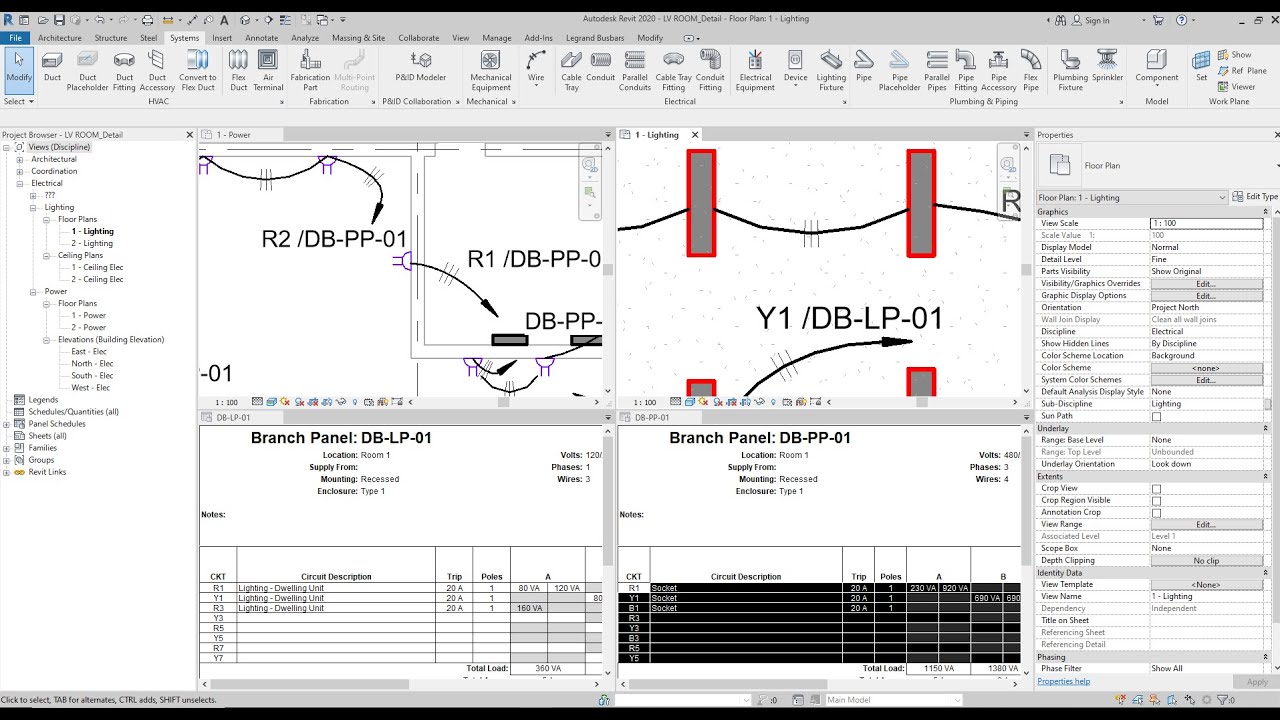Select the Duct Accessory tool
The image size is (1280, 720).
(x=157, y=70)
